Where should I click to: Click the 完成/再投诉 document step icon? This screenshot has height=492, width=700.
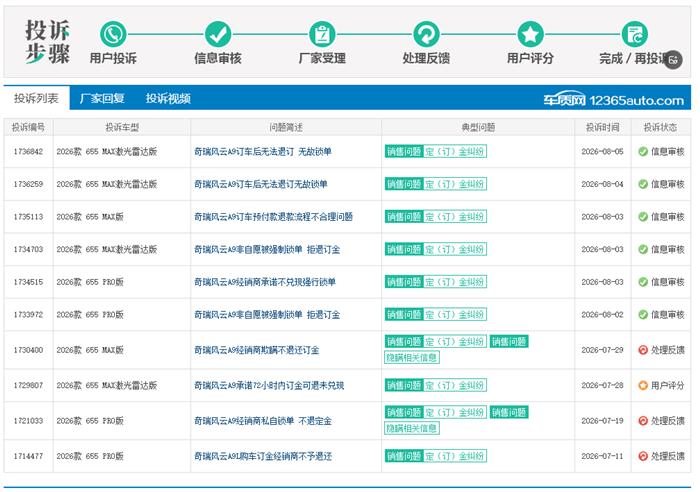pyautogui.click(x=635, y=34)
